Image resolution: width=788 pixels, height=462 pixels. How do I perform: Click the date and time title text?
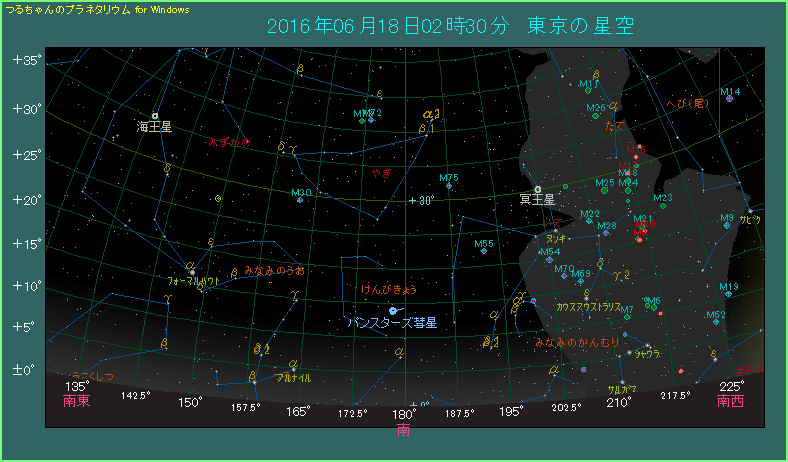tap(451, 26)
